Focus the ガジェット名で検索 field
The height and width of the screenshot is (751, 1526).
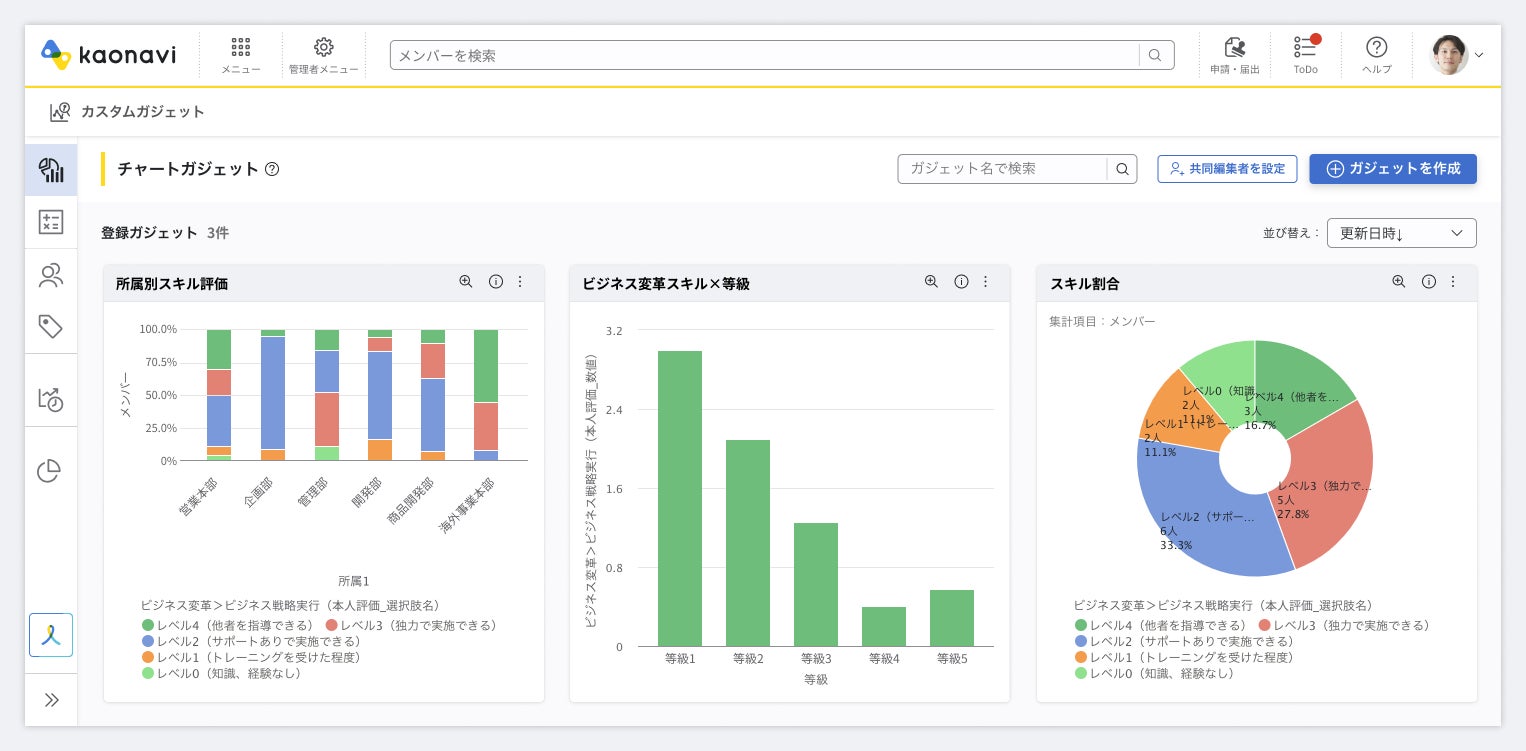coord(1002,169)
